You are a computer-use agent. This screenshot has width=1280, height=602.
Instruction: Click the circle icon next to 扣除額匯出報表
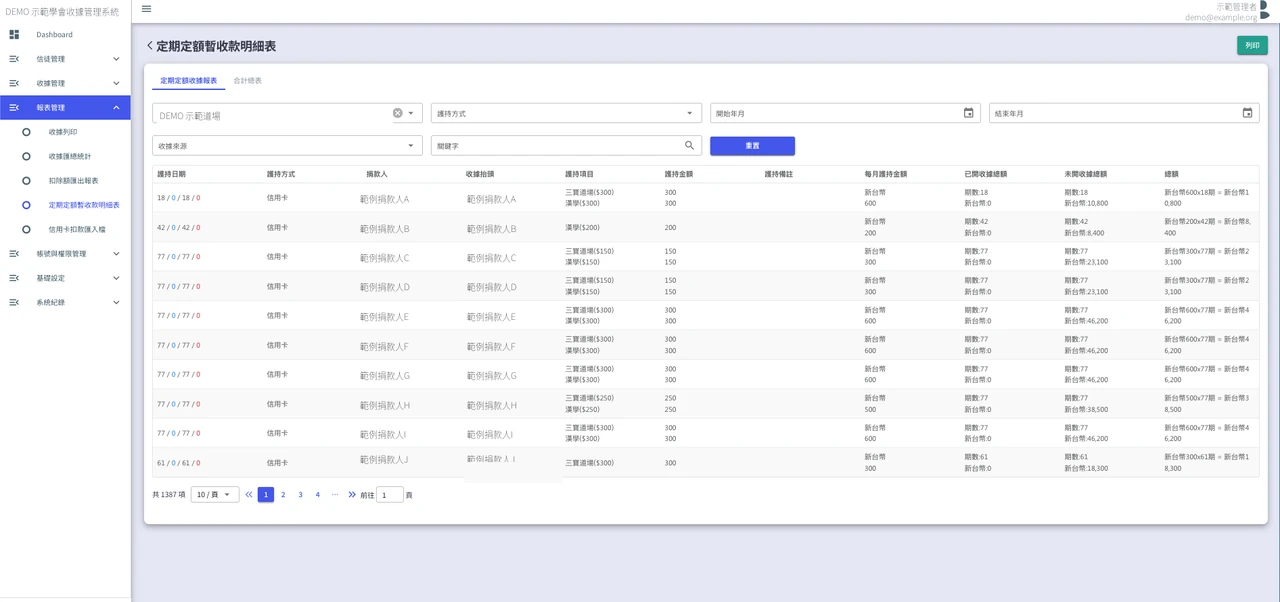click(26, 181)
